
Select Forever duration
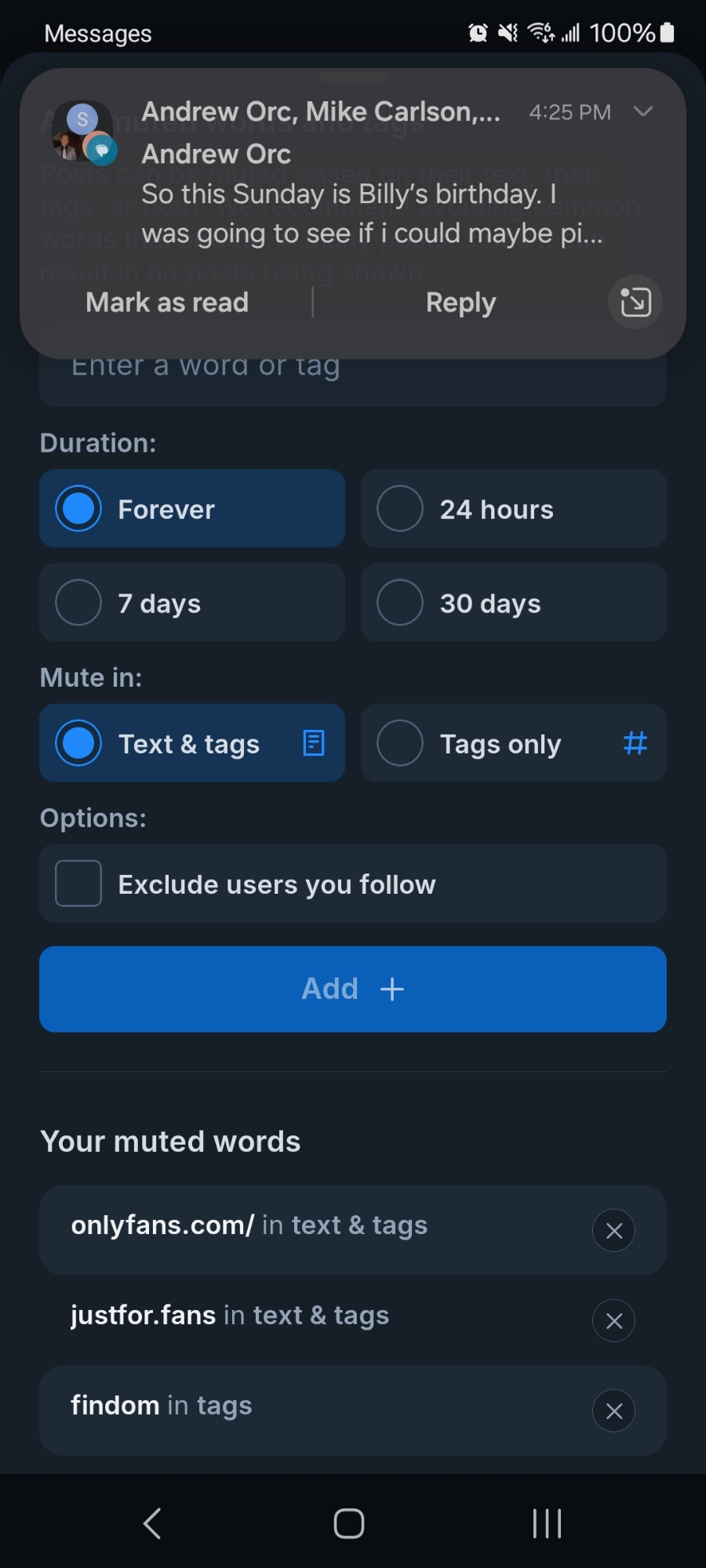pos(192,509)
